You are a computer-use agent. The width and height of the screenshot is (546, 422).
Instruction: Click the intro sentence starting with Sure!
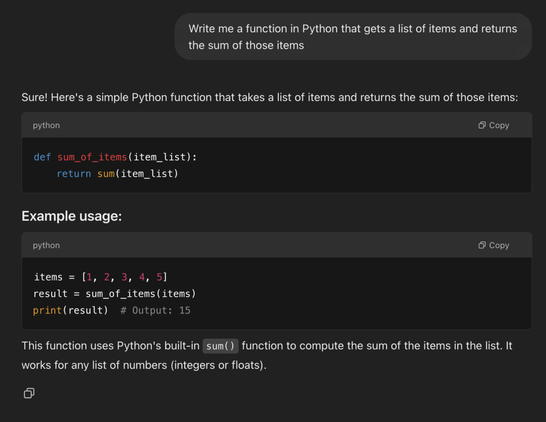coord(270,97)
